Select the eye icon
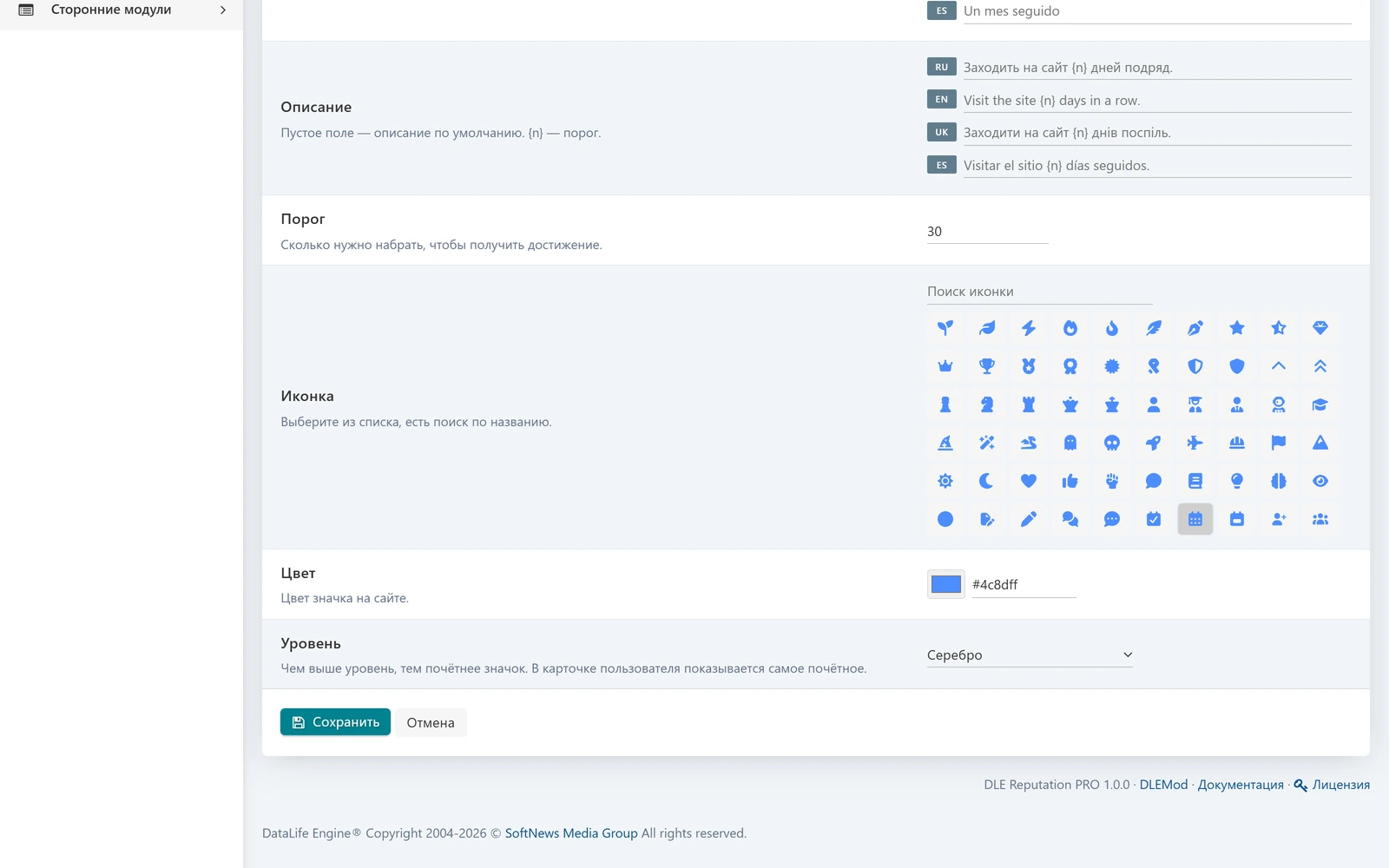This screenshot has height=868, width=1389. [x=1320, y=481]
